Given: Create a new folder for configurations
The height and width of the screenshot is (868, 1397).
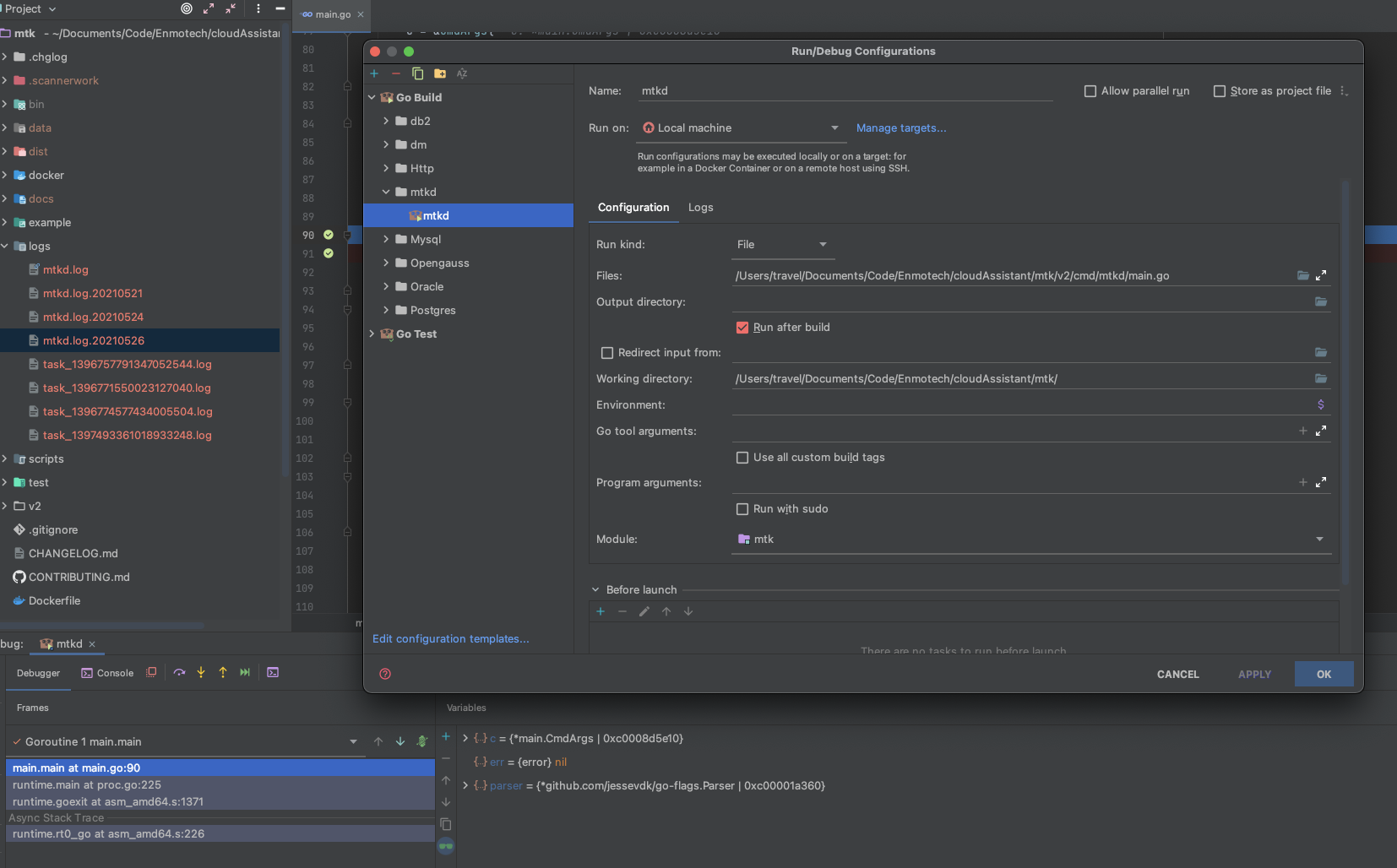Looking at the screenshot, I should pyautogui.click(x=438, y=73).
